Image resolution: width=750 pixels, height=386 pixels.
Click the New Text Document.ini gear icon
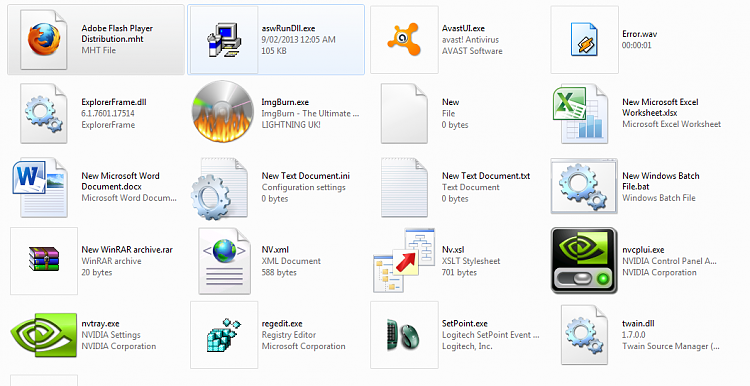tap(220, 188)
